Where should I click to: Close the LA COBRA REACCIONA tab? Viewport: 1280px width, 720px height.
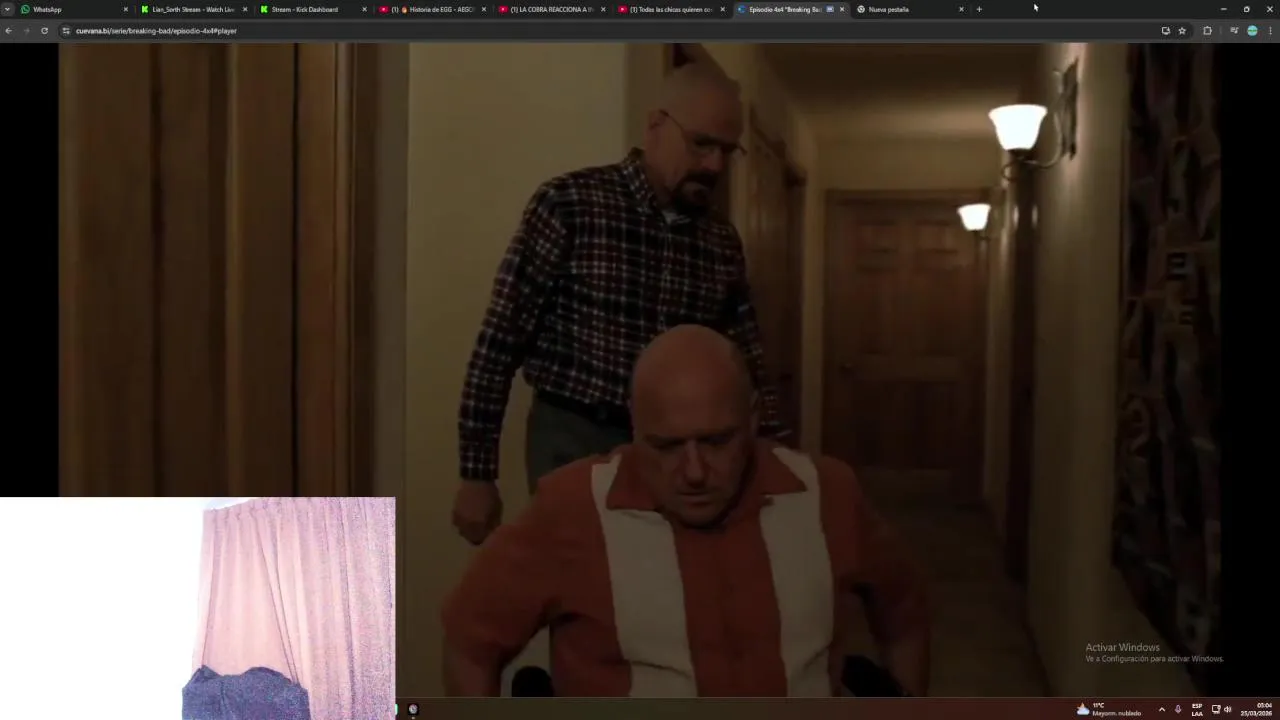603,9
